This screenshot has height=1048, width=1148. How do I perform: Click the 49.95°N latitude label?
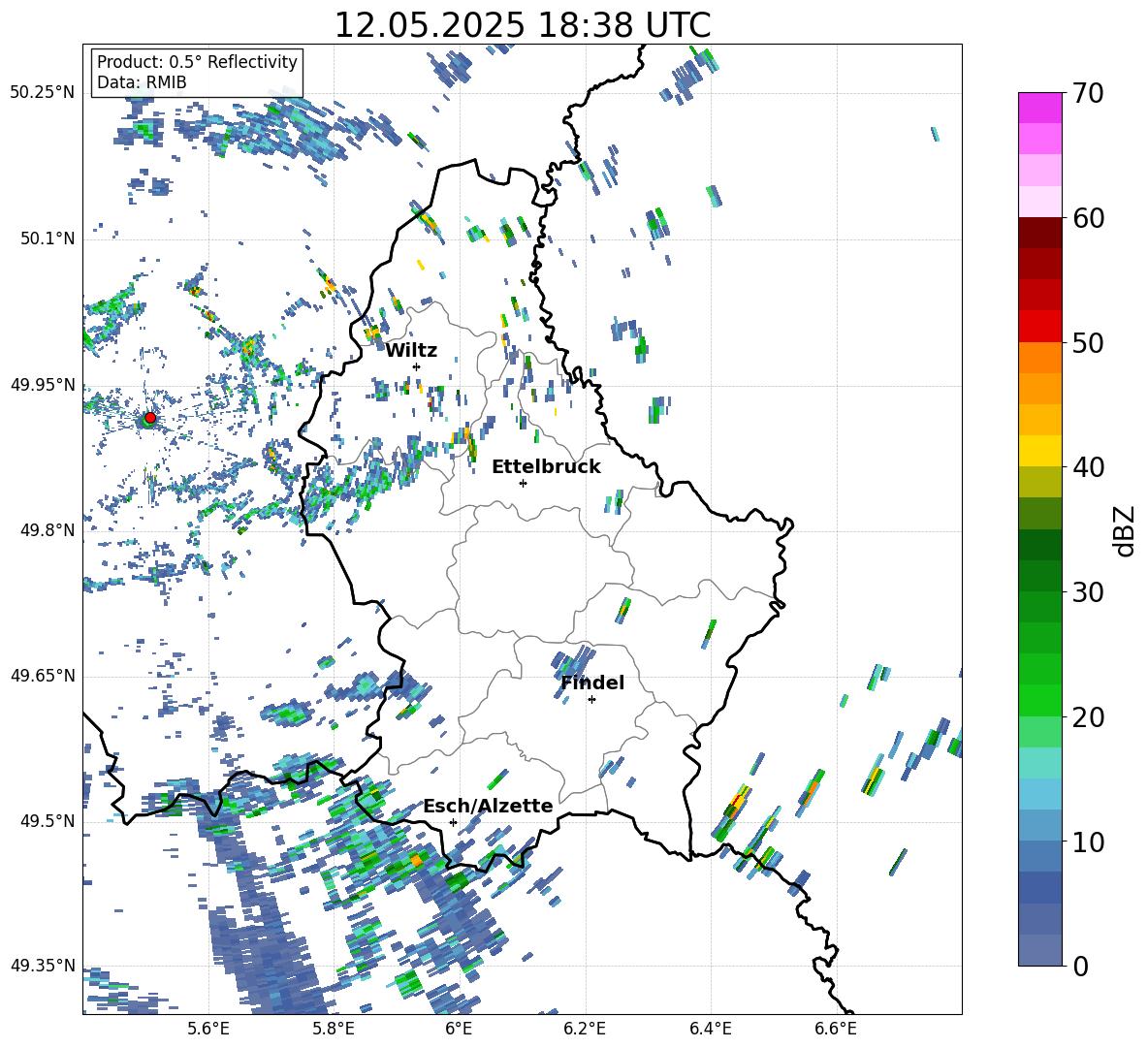click(43, 384)
